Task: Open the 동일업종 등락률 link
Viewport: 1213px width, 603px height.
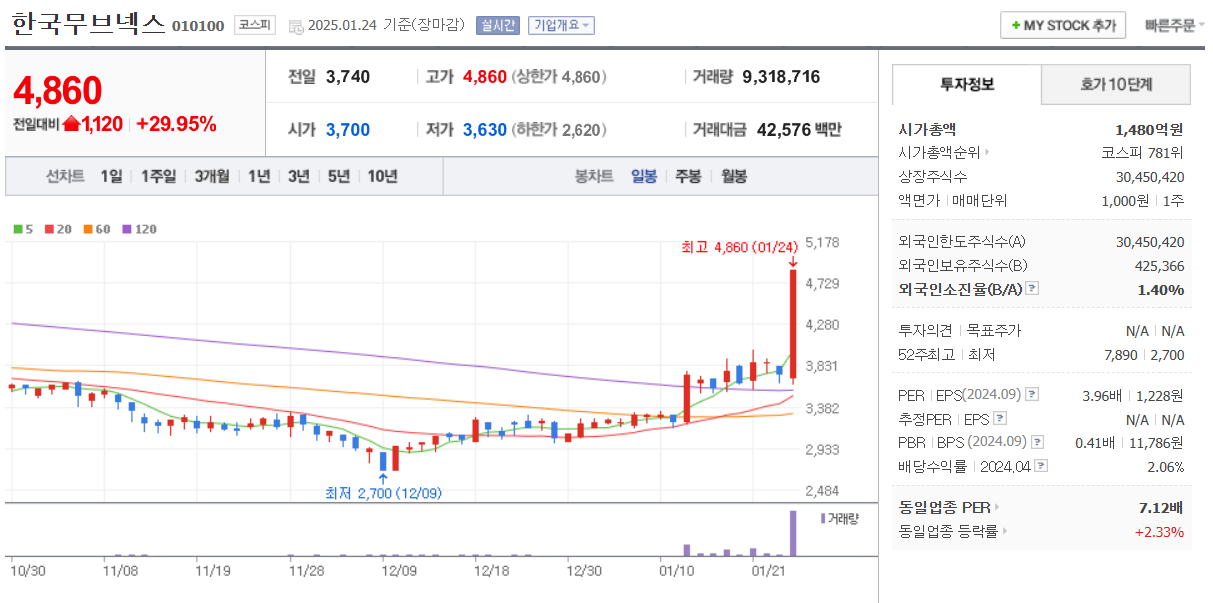Action: point(953,531)
